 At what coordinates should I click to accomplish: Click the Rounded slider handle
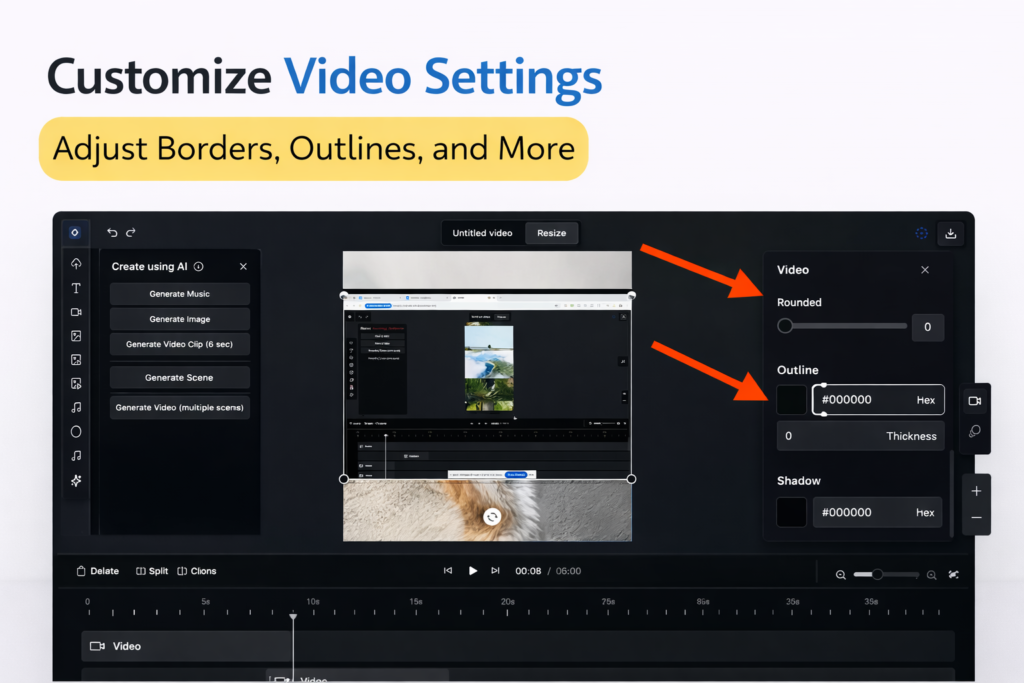(785, 326)
